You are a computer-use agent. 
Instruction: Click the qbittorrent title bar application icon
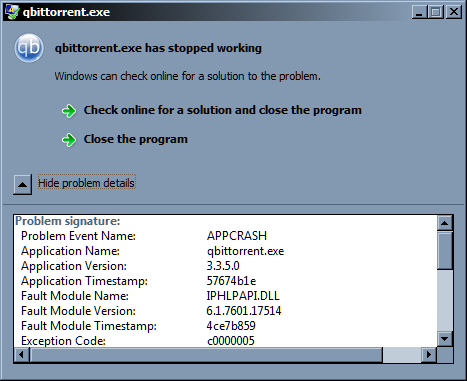tap(12, 12)
